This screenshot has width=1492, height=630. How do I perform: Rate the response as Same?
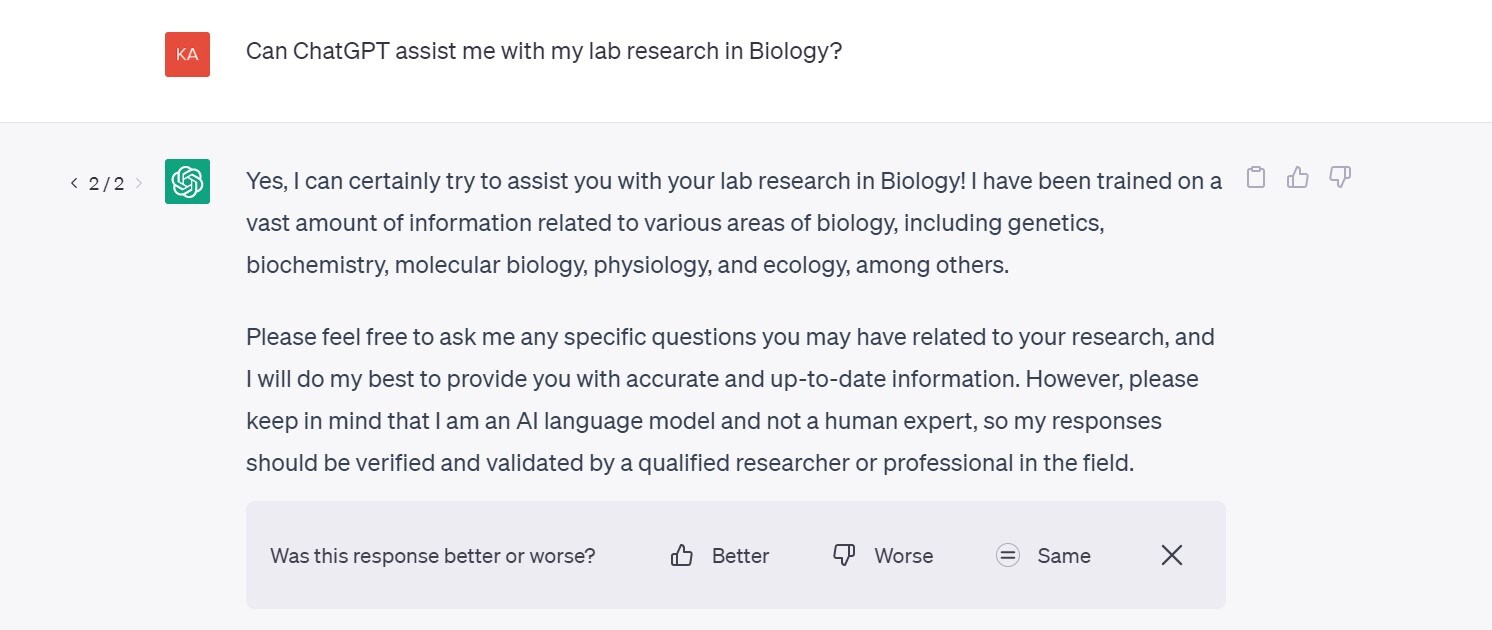[1064, 556]
